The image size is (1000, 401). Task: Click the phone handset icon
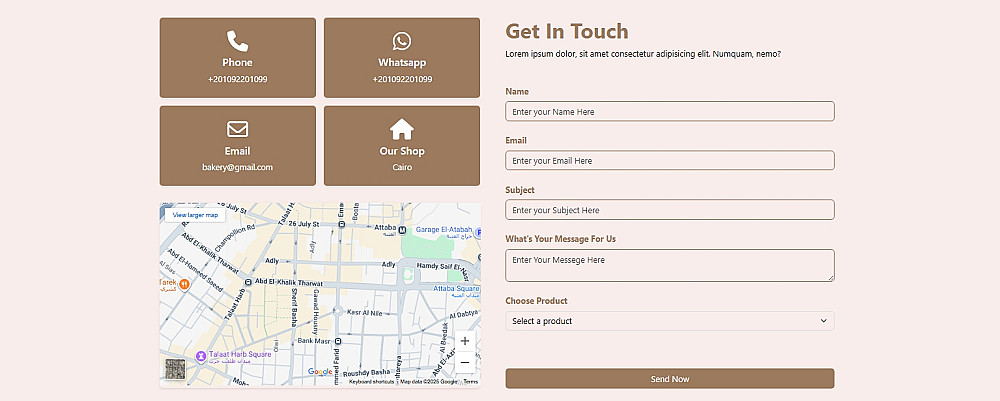click(237, 41)
